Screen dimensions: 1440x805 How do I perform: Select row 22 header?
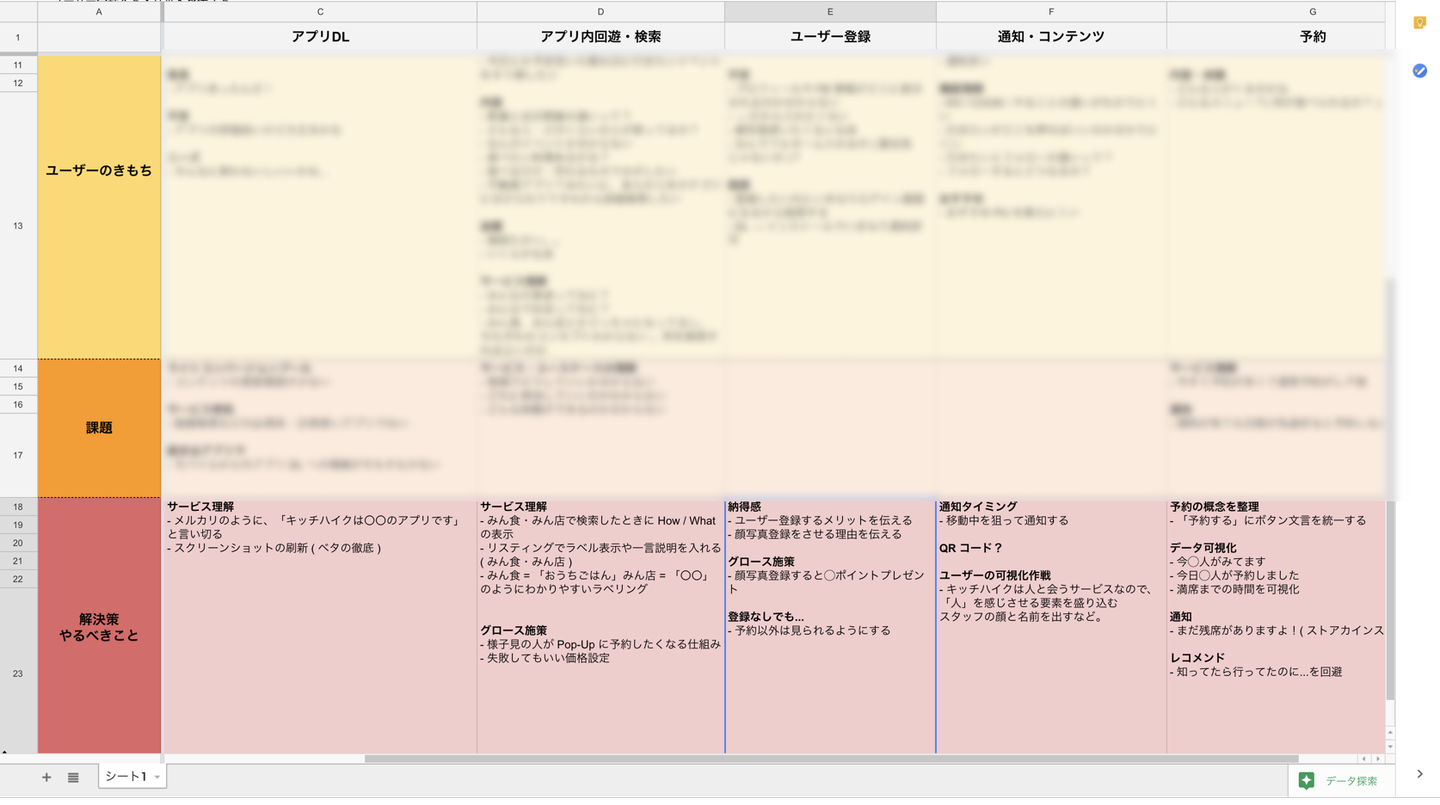point(19,579)
